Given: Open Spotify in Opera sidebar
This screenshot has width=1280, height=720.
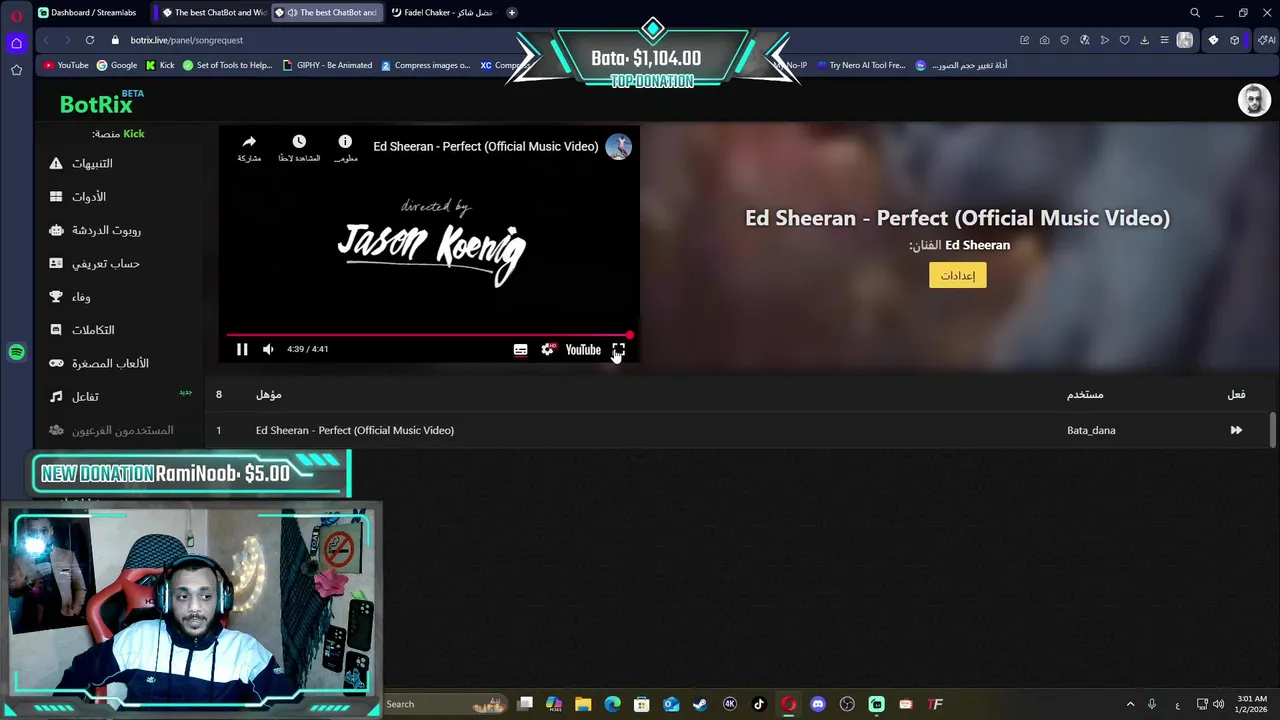Looking at the screenshot, I should click(x=16, y=352).
